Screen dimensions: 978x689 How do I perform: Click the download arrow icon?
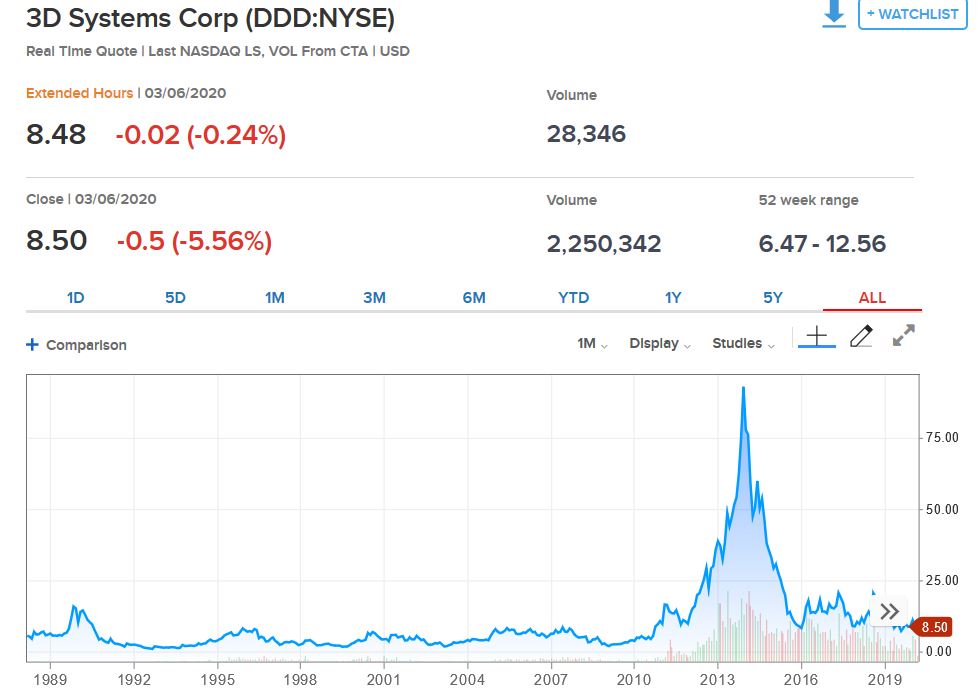click(x=834, y=14)
